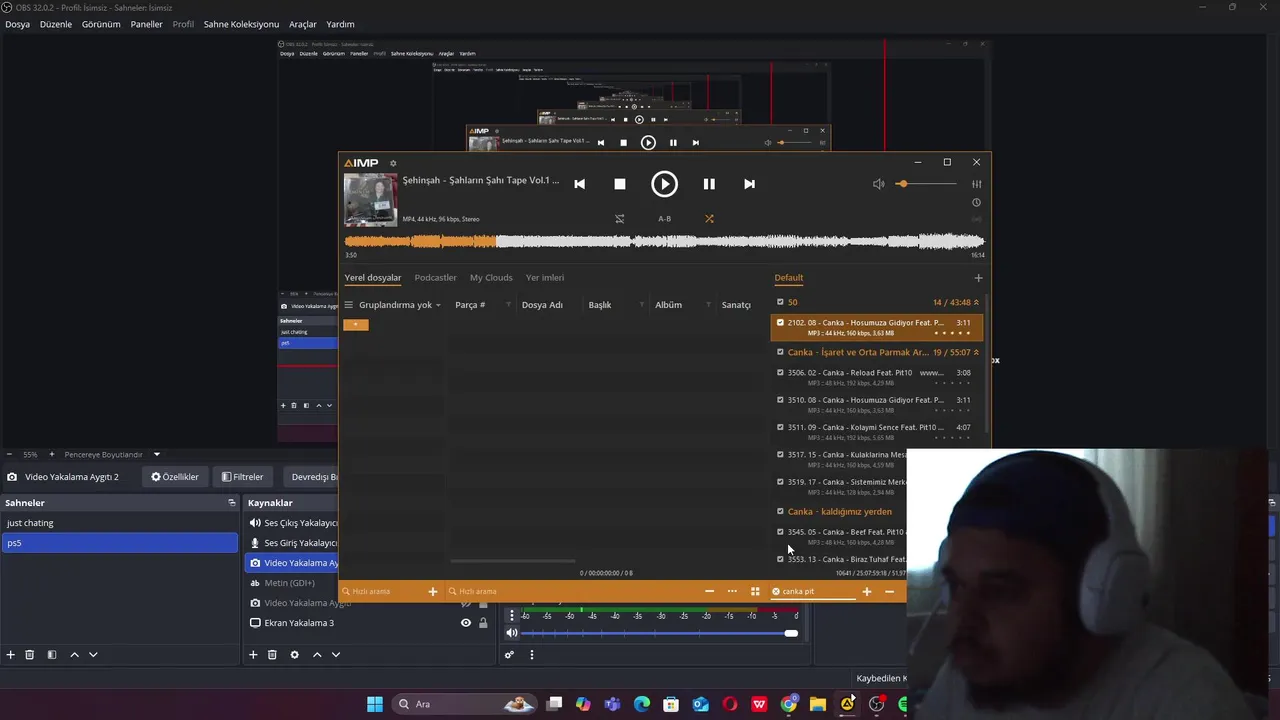Skip to next track in AIMP
Viewport: 1280px width, 720px height.
[x=749, y=184]
